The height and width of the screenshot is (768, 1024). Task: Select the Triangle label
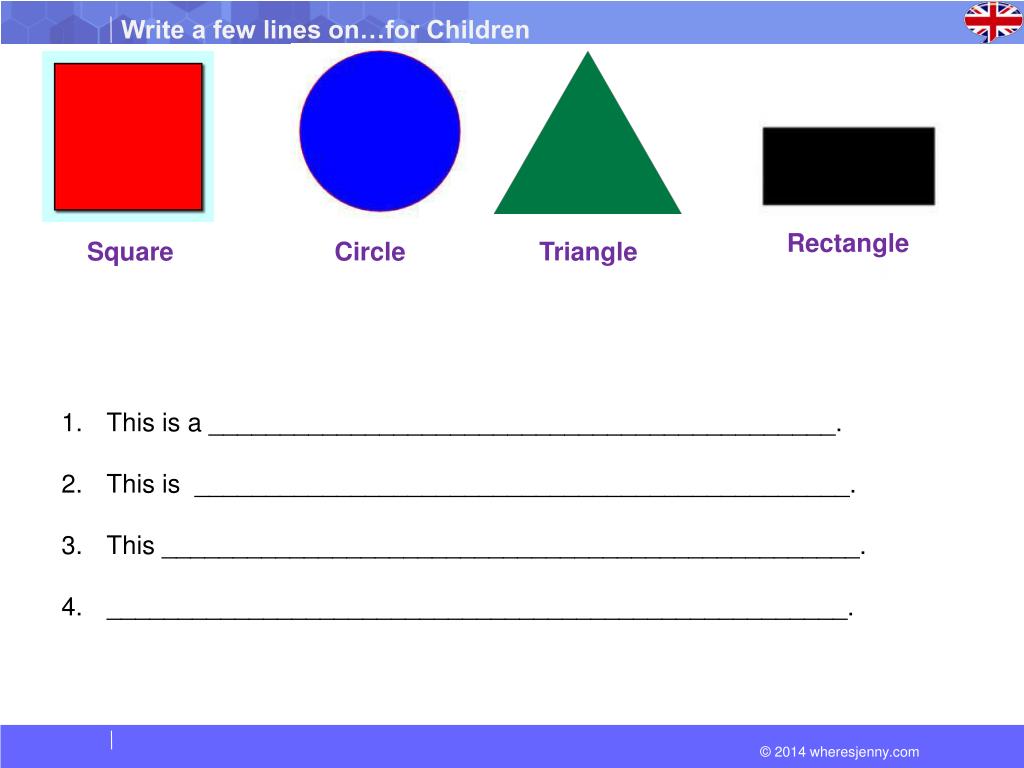pyautogui.click(x=588, y=252)
